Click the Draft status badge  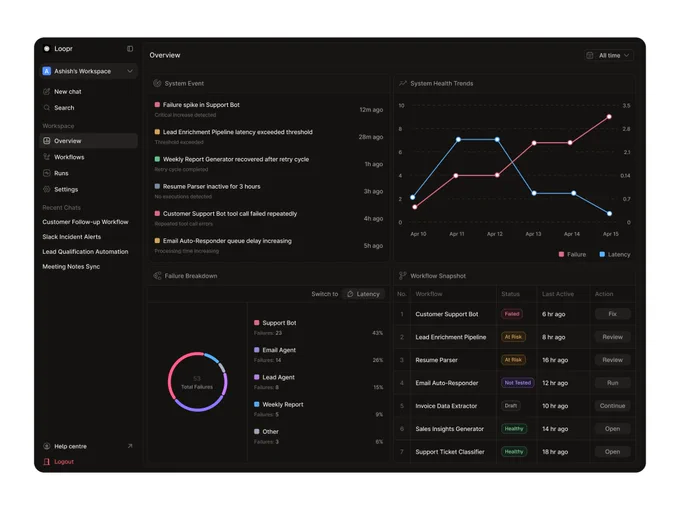click(x=511, y=406)
